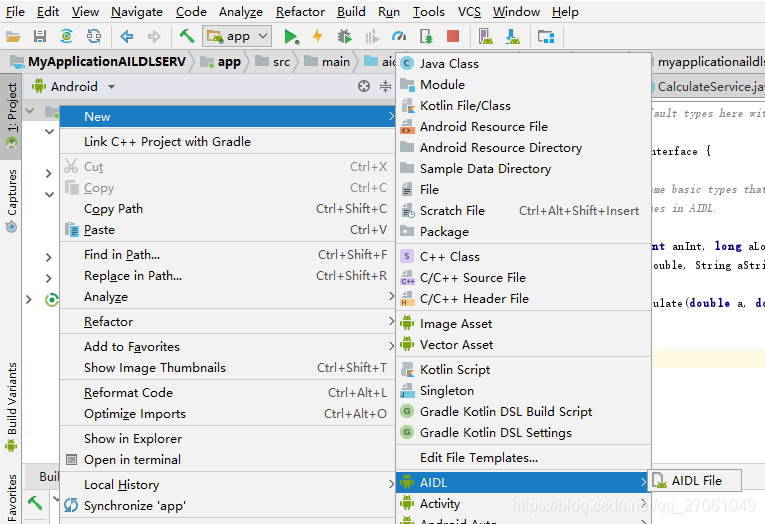765x524 pixels.
Task: Click the collapse-all icon in Project panel
Action: (385, 86)
